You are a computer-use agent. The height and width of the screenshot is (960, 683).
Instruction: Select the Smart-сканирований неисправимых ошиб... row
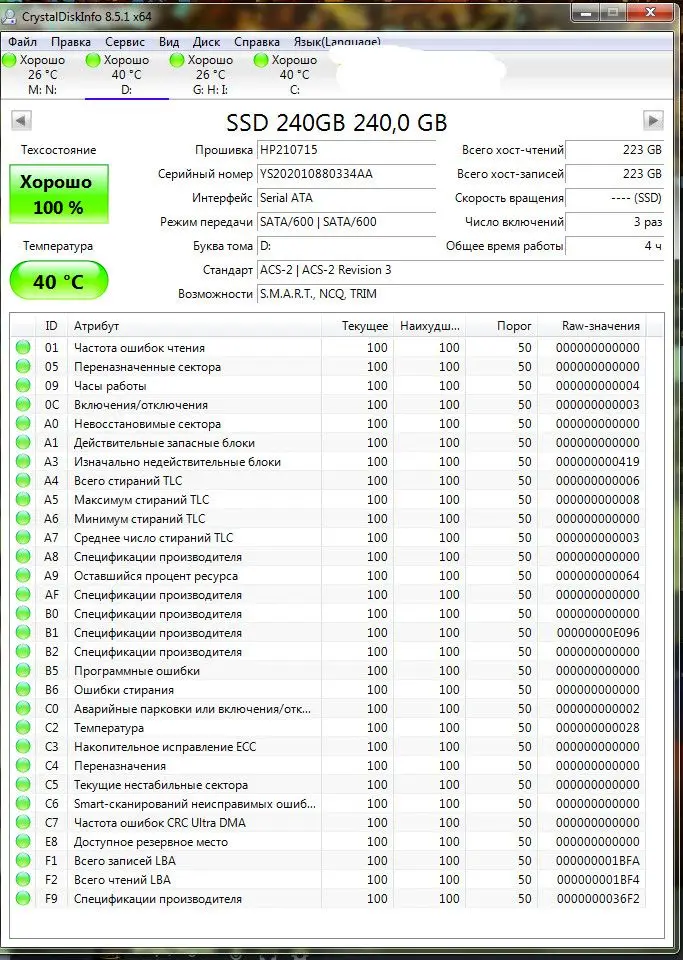[329, 803]
